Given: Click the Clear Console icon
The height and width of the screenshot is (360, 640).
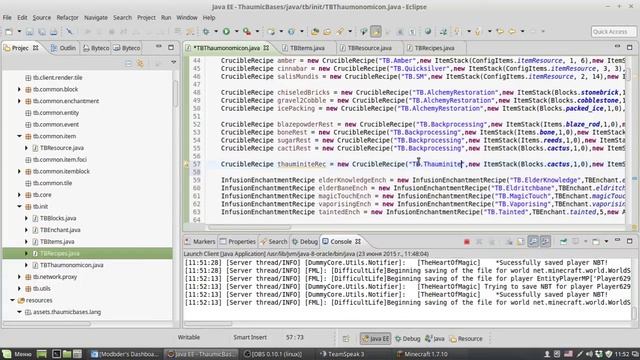Looking at the screenshot, I should (x=509, y=242).
